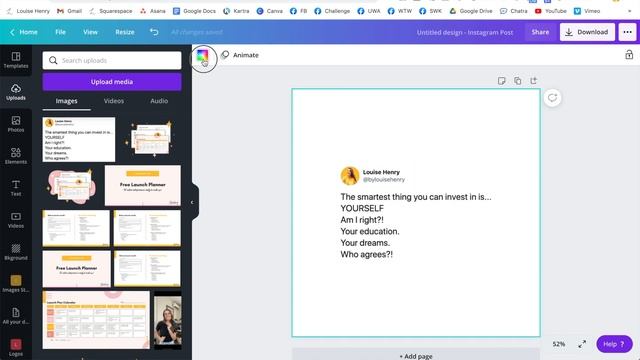Open the Videos sidebar panel

click(x=16, y=220)
